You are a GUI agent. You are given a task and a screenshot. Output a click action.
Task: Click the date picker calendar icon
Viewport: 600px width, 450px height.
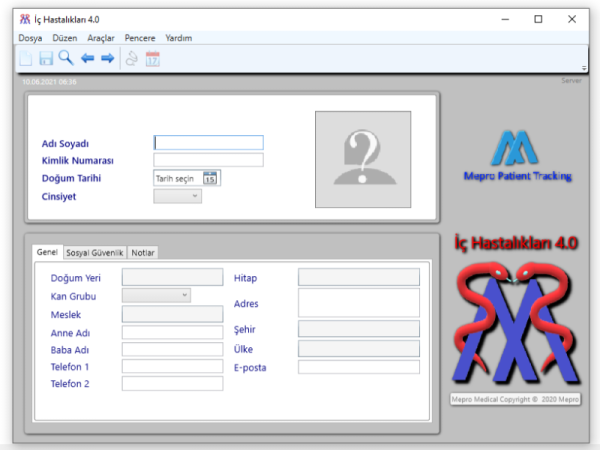click(210, 178)
